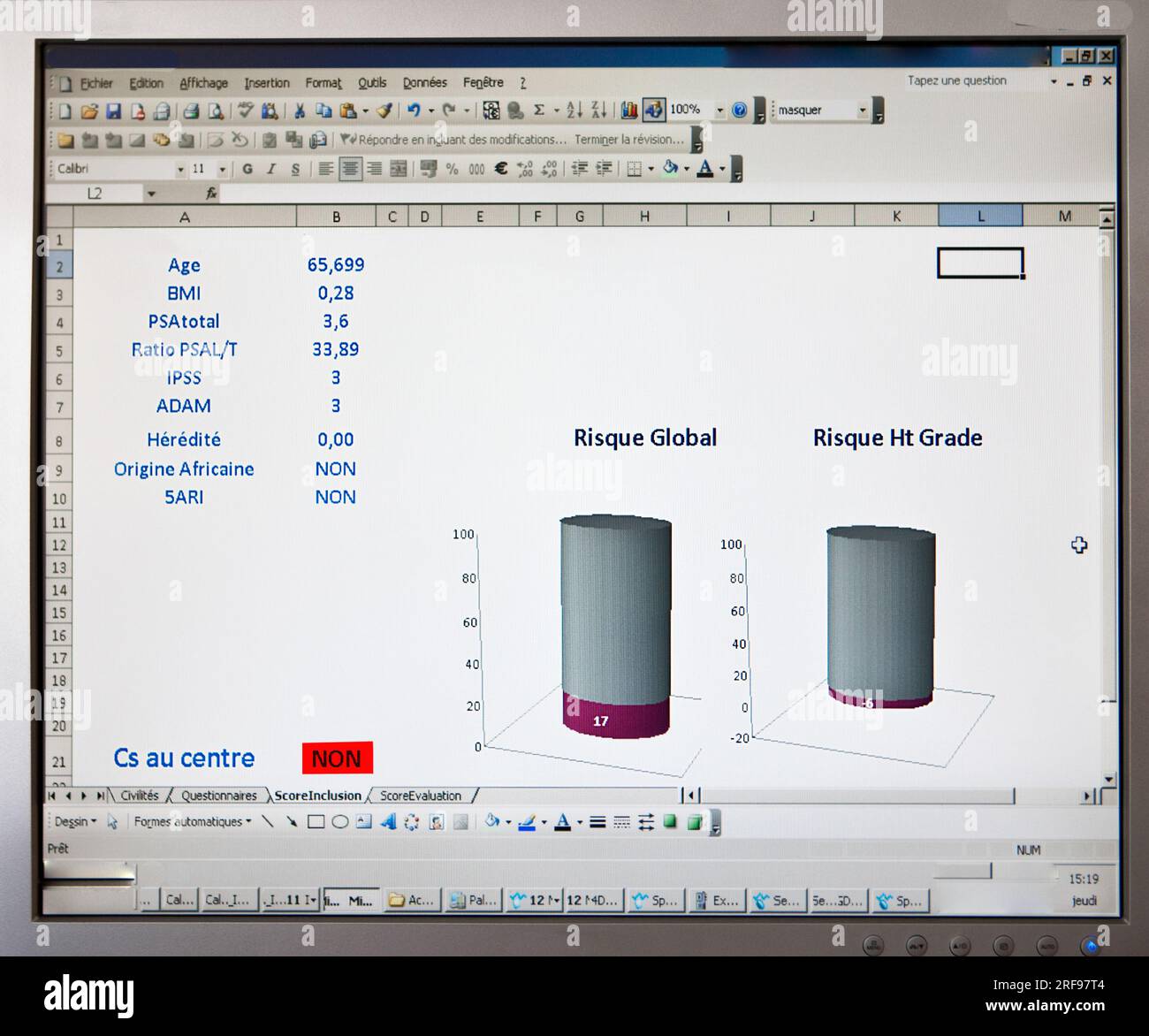1149x1036 pixels.
Task: Click the AutoSum sigma icon
Action: click(539, 110)
